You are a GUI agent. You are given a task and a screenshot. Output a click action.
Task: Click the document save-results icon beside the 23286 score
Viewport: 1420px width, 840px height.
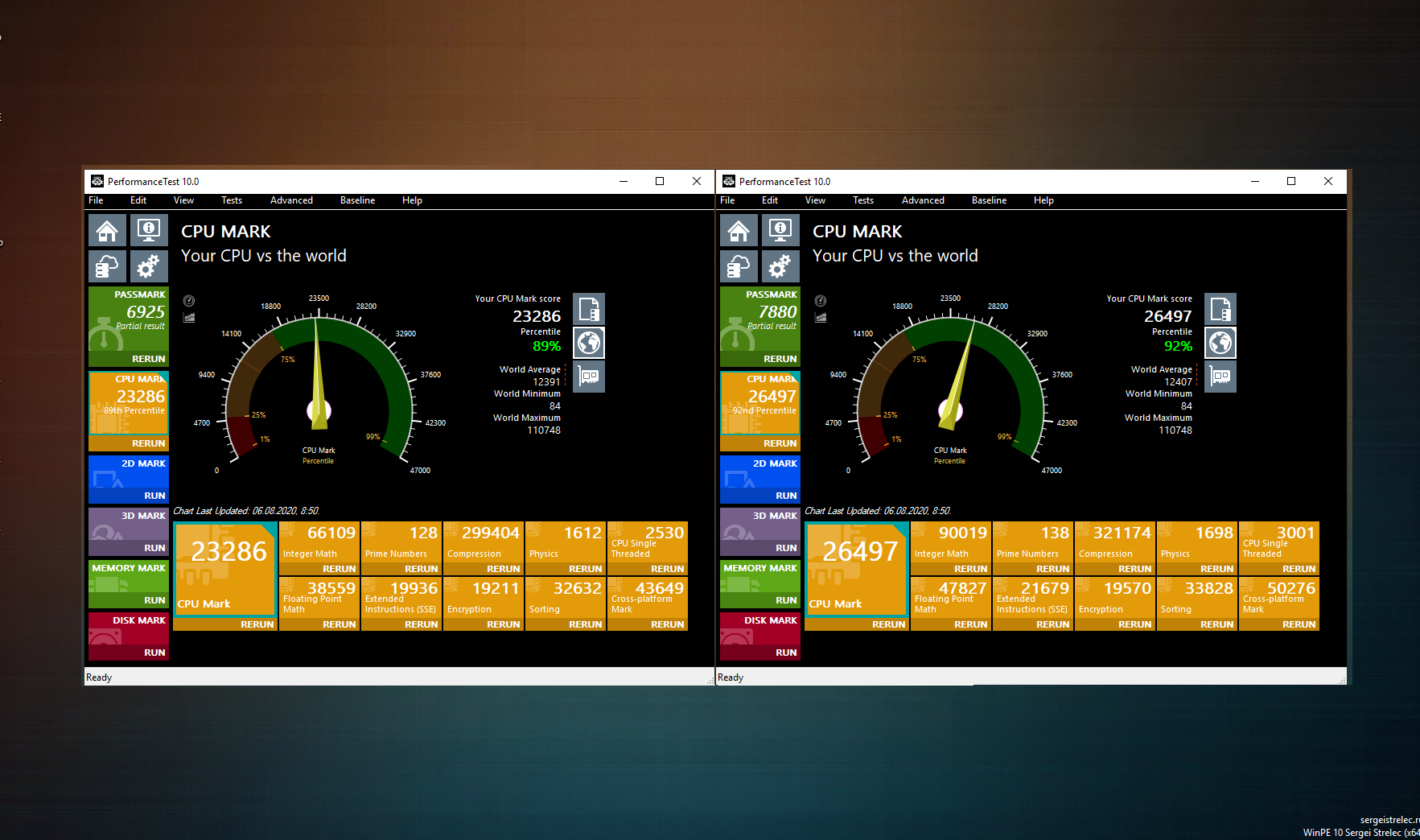click(589, 309)
